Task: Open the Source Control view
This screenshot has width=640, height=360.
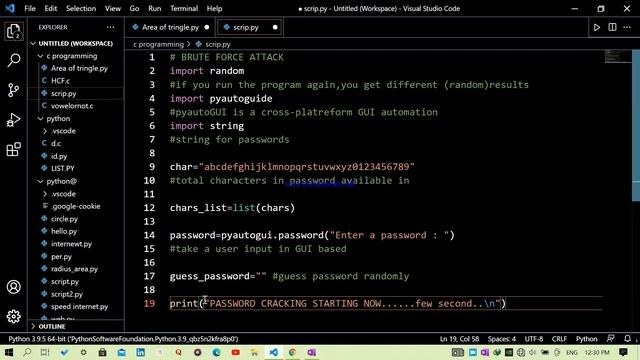Action: click(x=13, y=90)
